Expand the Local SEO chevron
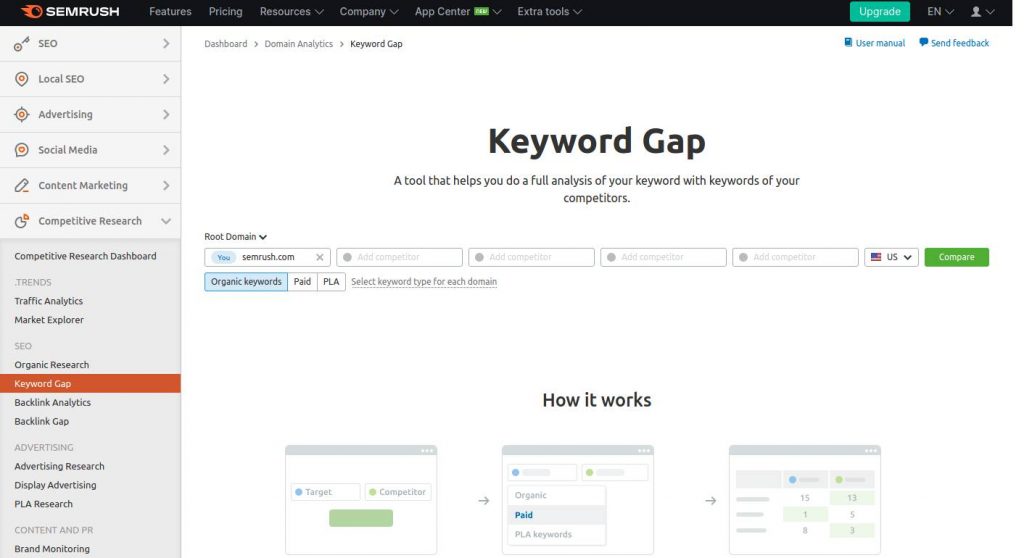Screen dimensions: 1024x558 coord(166,79)
